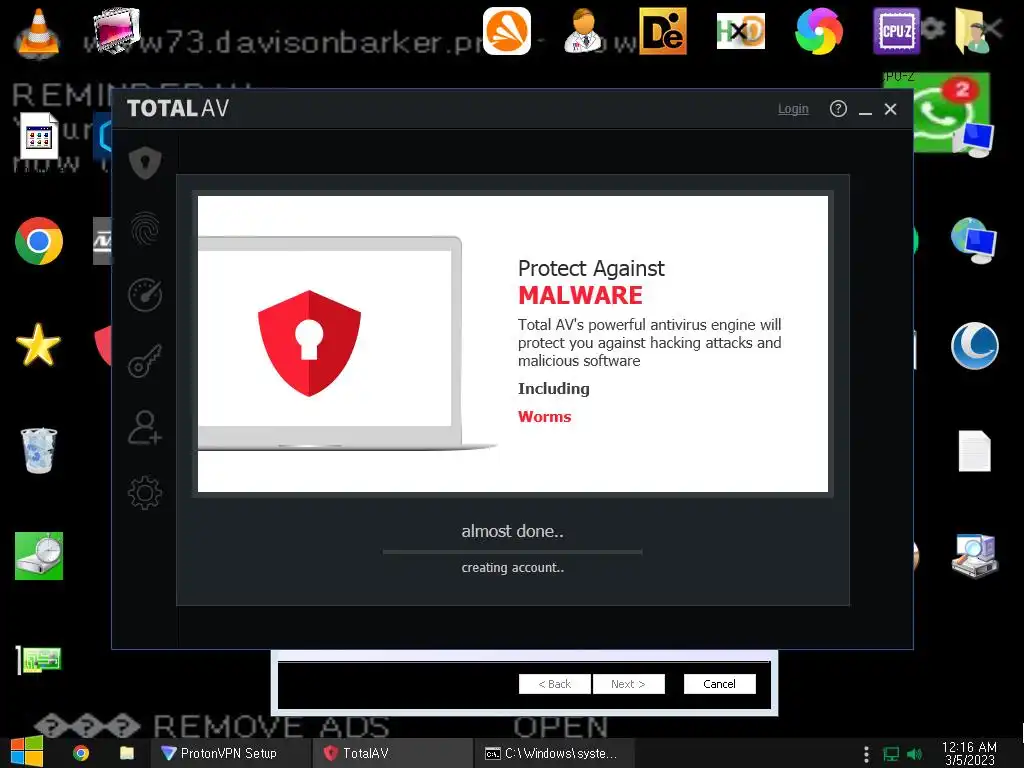Click the installation progress bar
Image resolution: width=1024 pixels, height=768 pixels.
[x=513, y=552]
